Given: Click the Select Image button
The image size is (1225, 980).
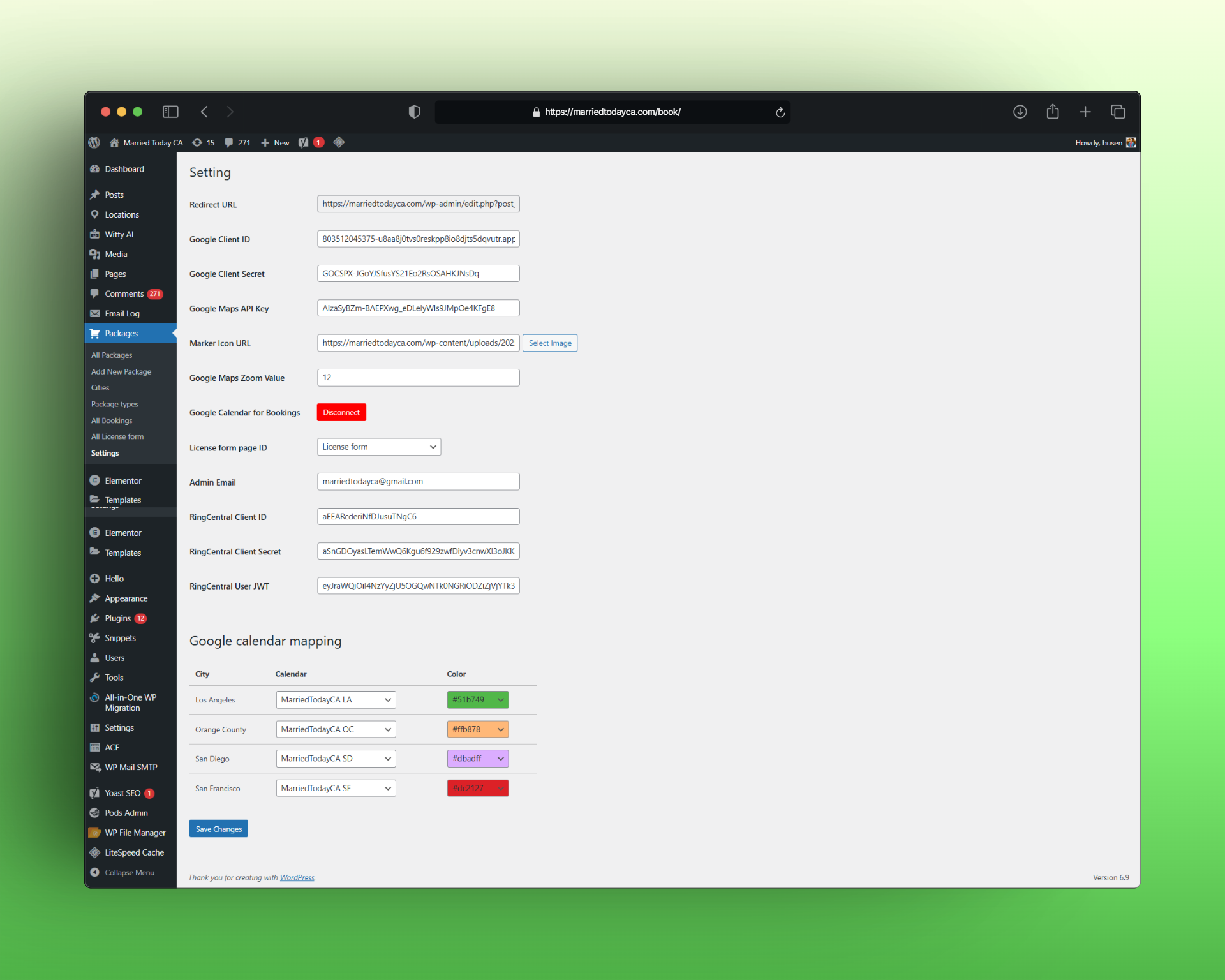Looking at the screenshot, I should [x=549, y=343].
